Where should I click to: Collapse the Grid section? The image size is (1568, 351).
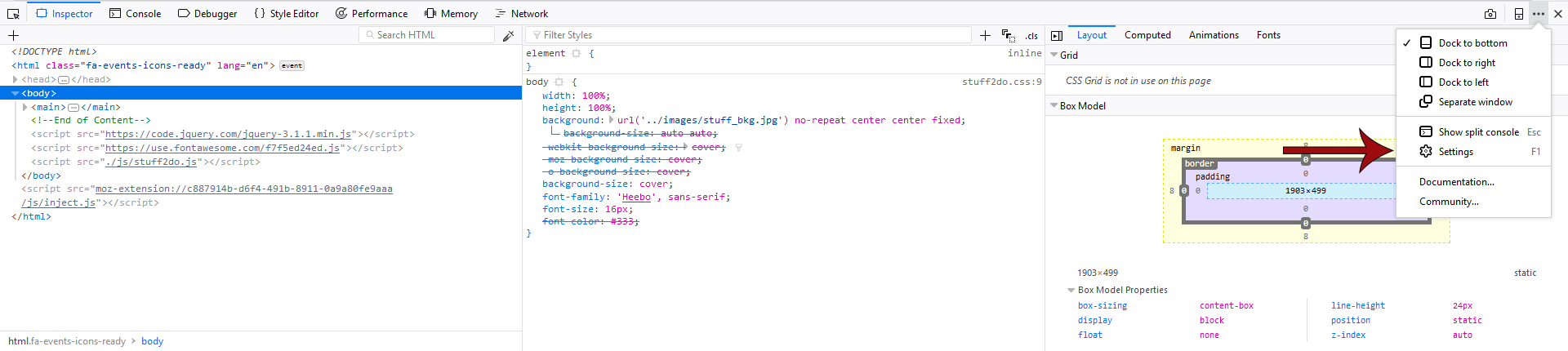[x=1053, y=56]
